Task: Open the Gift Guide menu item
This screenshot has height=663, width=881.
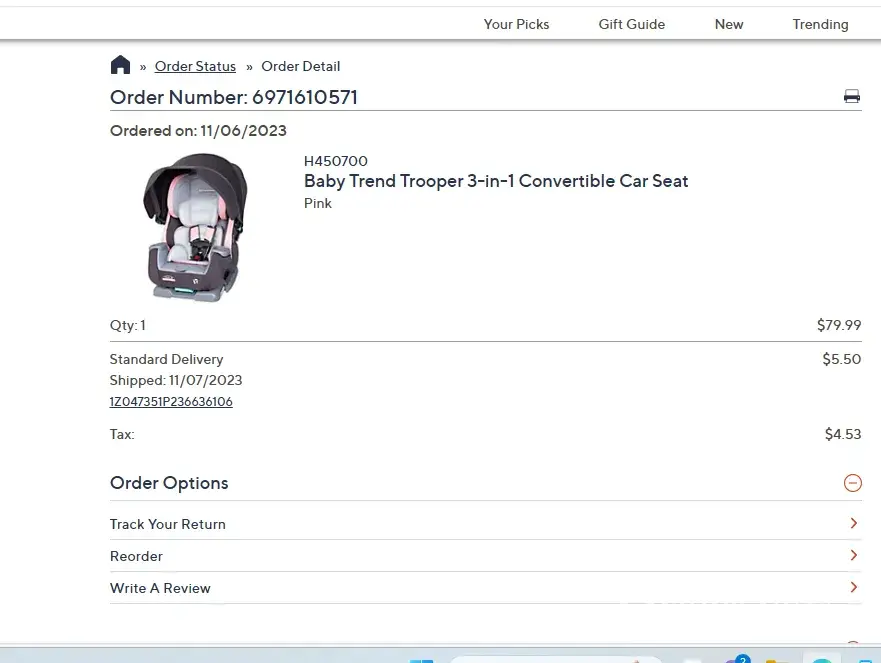Action: point(632,24)
